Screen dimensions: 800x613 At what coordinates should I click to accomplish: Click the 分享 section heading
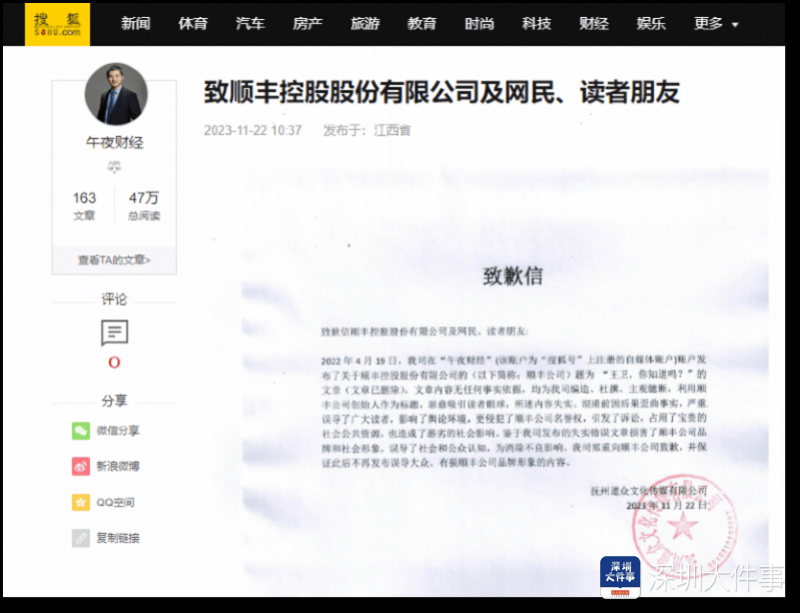(x=114, y=401)
